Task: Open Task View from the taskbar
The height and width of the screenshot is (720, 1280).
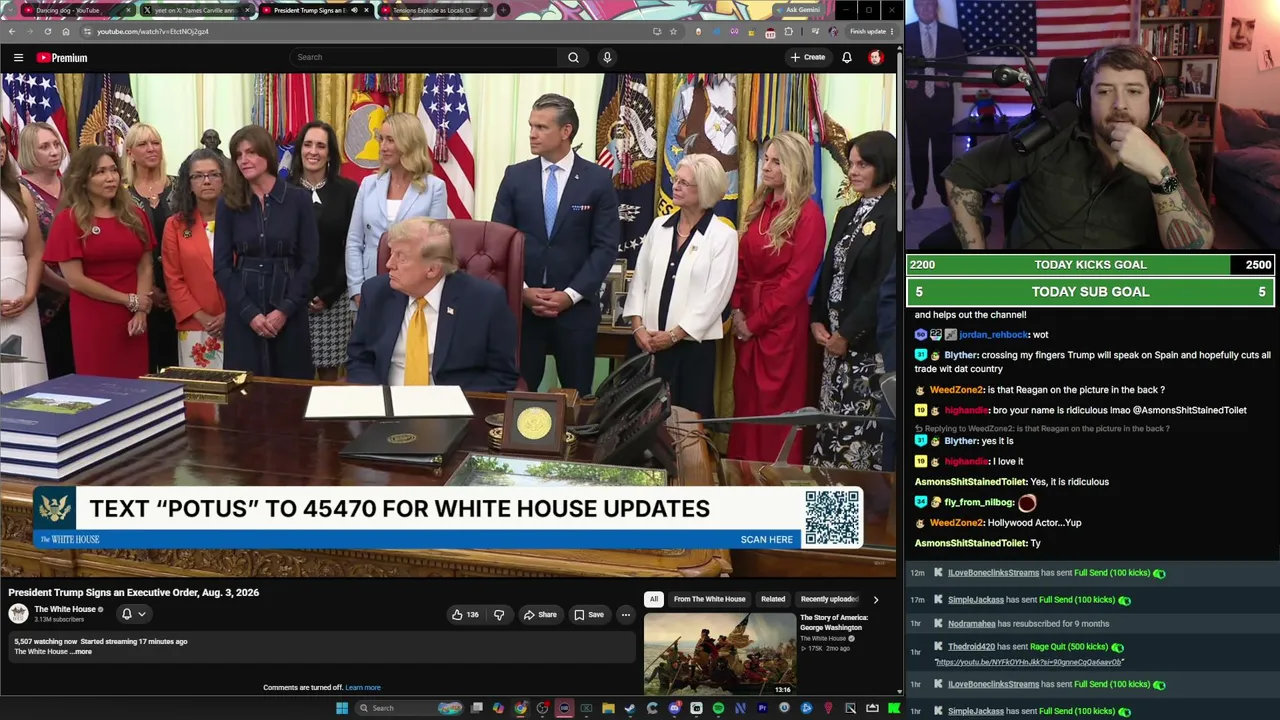Action: [477, 708]
